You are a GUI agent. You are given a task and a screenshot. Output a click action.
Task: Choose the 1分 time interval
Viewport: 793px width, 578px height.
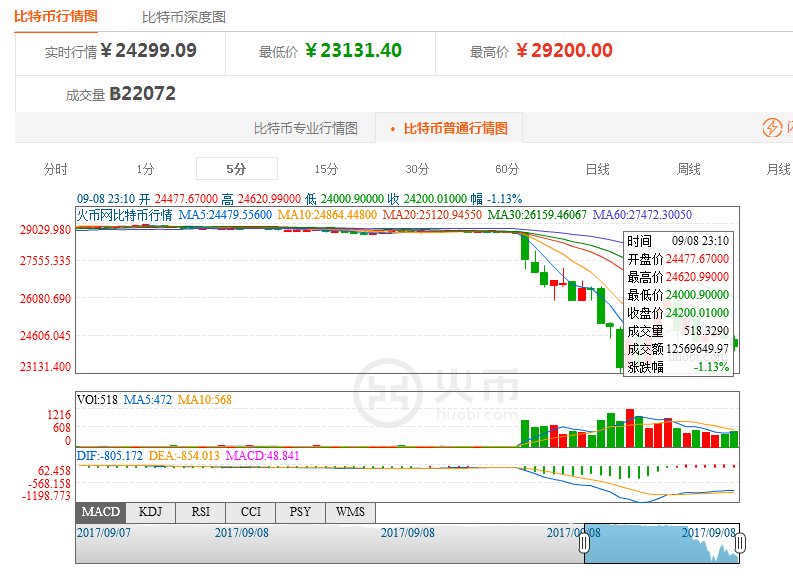(146, 169)
